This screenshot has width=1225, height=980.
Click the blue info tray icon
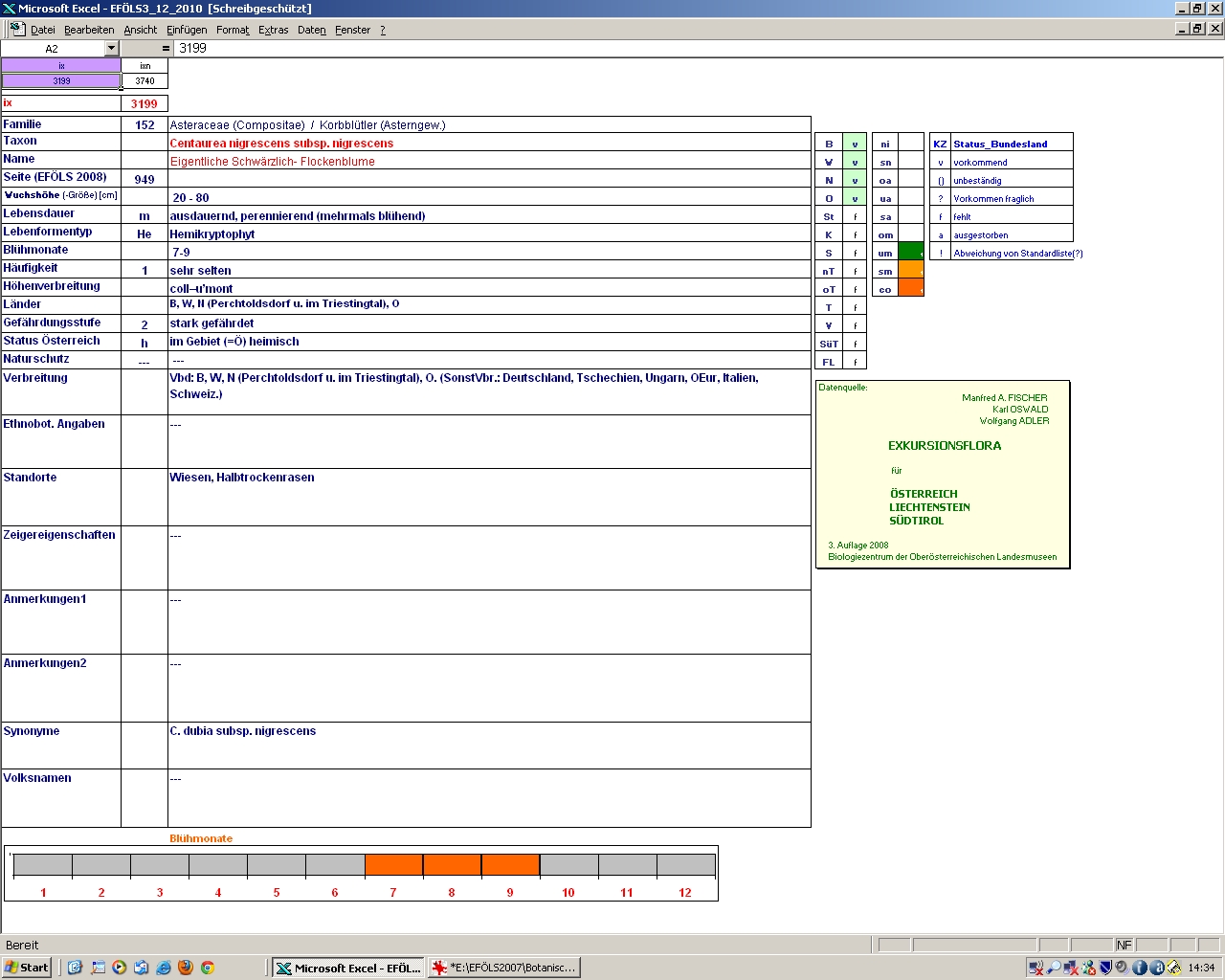pyautogui.click(x=1140, y=968)
